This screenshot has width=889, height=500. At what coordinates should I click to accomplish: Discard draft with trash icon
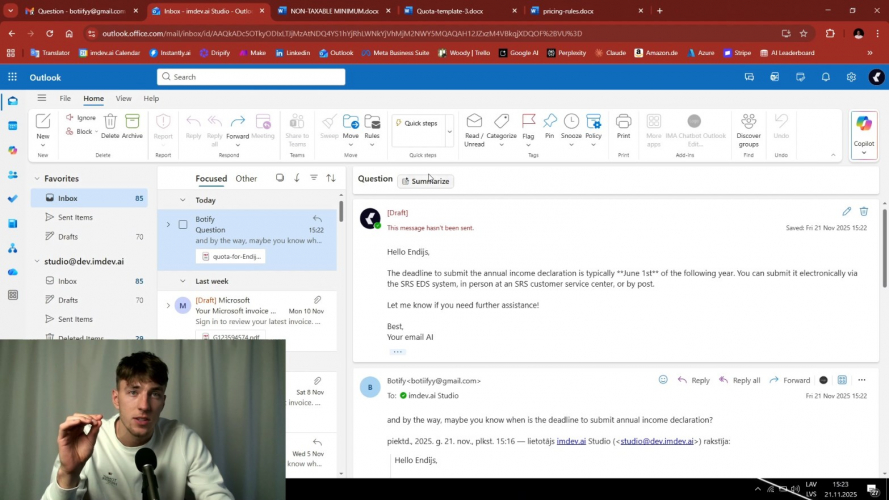click(863, 211)
